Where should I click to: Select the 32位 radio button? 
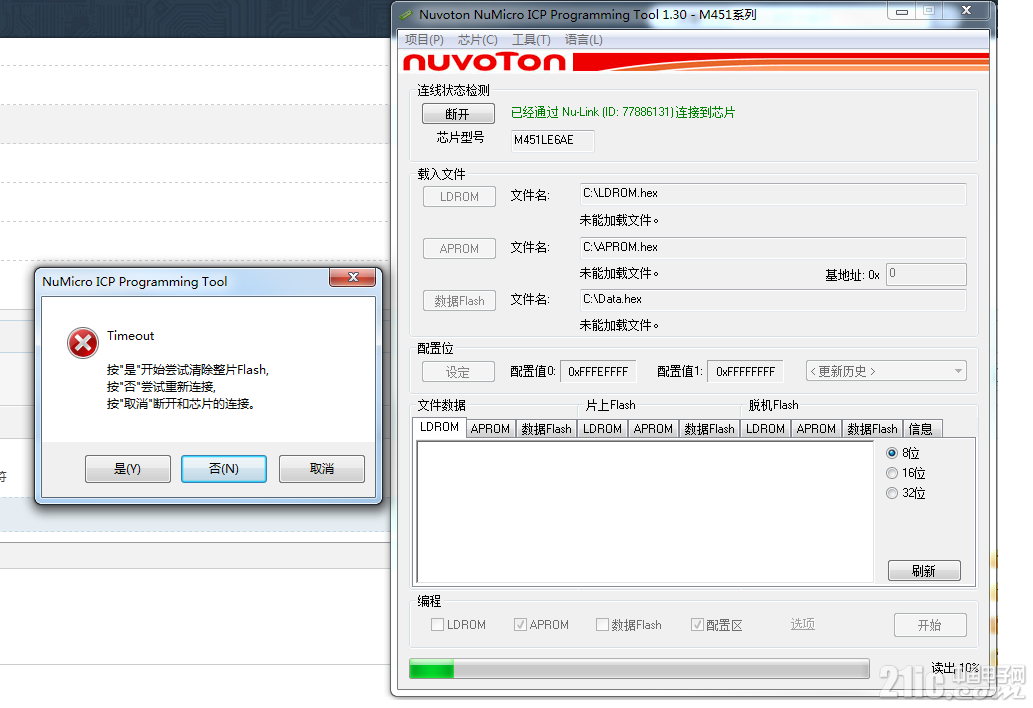point(892,493)
